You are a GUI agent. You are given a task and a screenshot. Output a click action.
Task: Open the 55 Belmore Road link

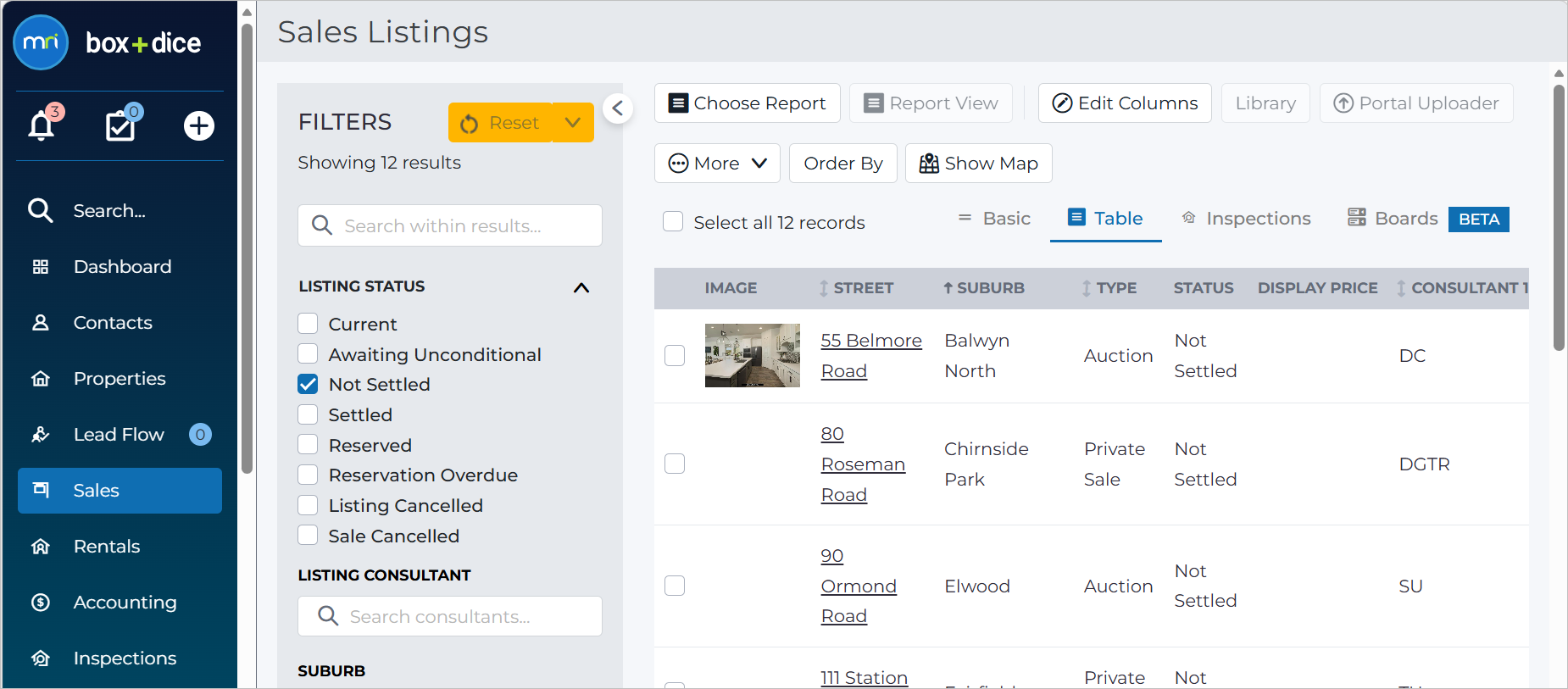871,356
